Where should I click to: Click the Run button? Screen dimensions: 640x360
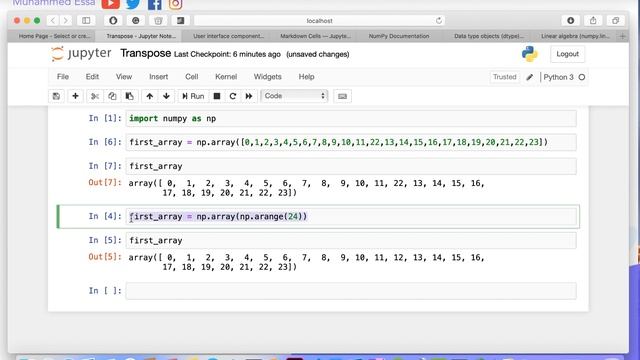point(193,96)
